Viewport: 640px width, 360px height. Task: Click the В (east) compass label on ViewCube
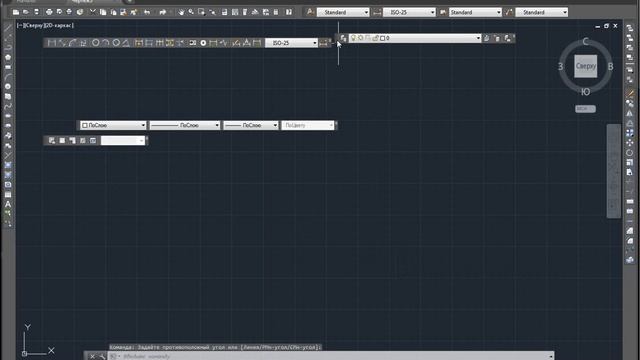610,67
